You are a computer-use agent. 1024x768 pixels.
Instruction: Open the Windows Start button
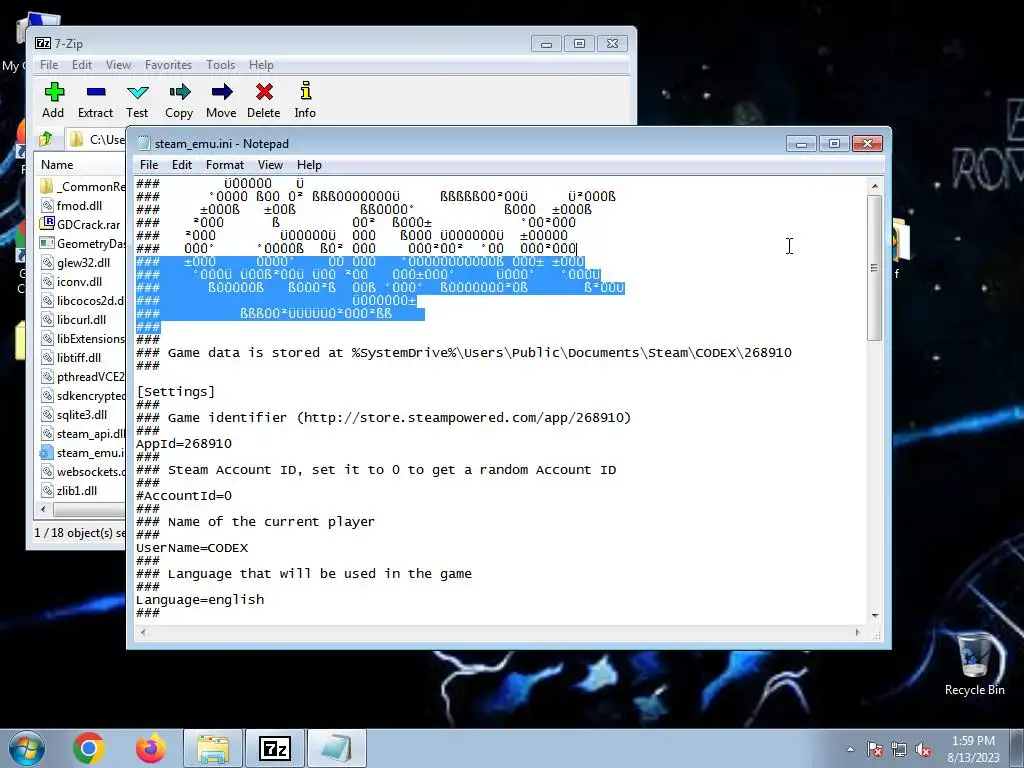tap(26, 748)
